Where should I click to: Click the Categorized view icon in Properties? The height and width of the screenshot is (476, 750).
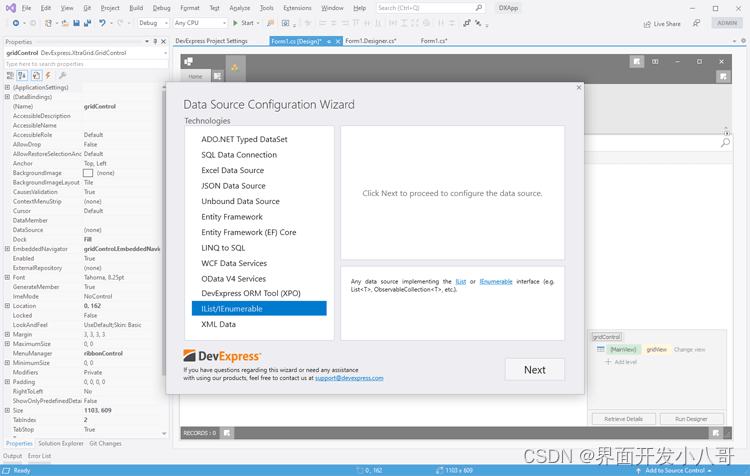[x=11, y=76]
